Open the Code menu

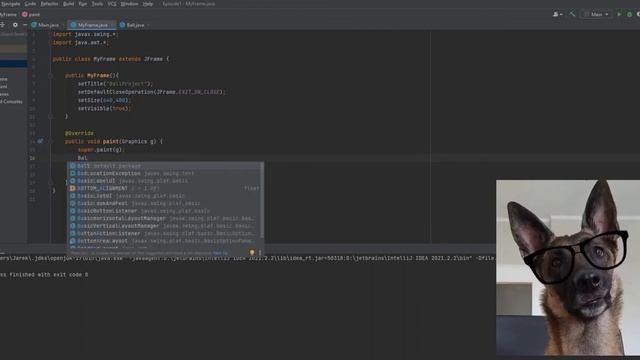pos(30,4)
